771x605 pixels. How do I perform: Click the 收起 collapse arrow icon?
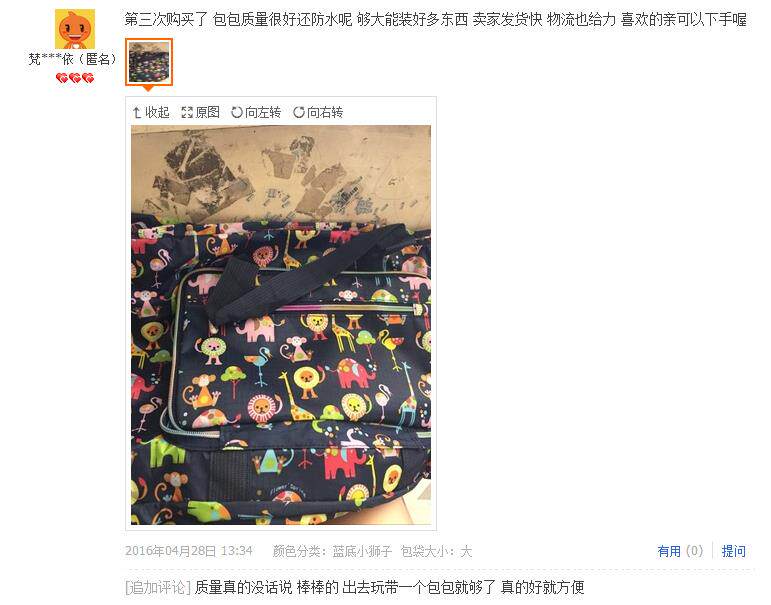pos(137,113)
